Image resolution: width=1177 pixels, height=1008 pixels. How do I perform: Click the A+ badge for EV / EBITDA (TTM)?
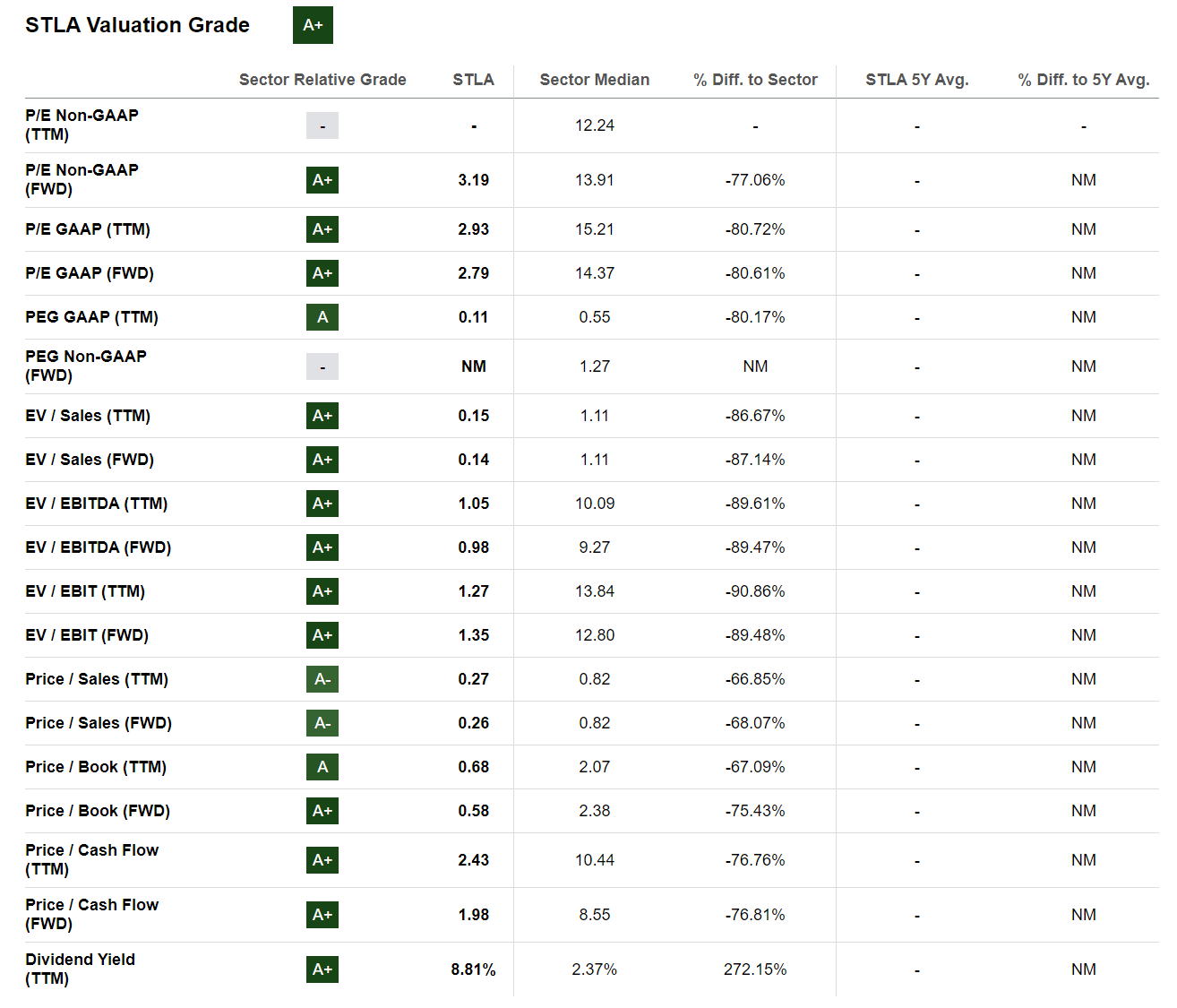[322, 504]
